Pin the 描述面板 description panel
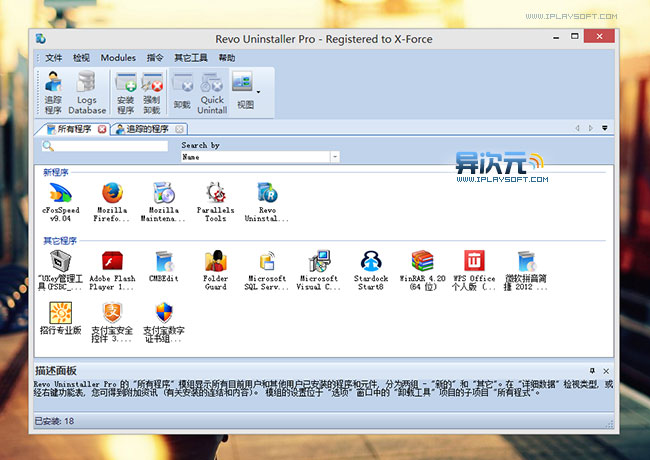Screen dimensions: 650x460 coord(592,370)
